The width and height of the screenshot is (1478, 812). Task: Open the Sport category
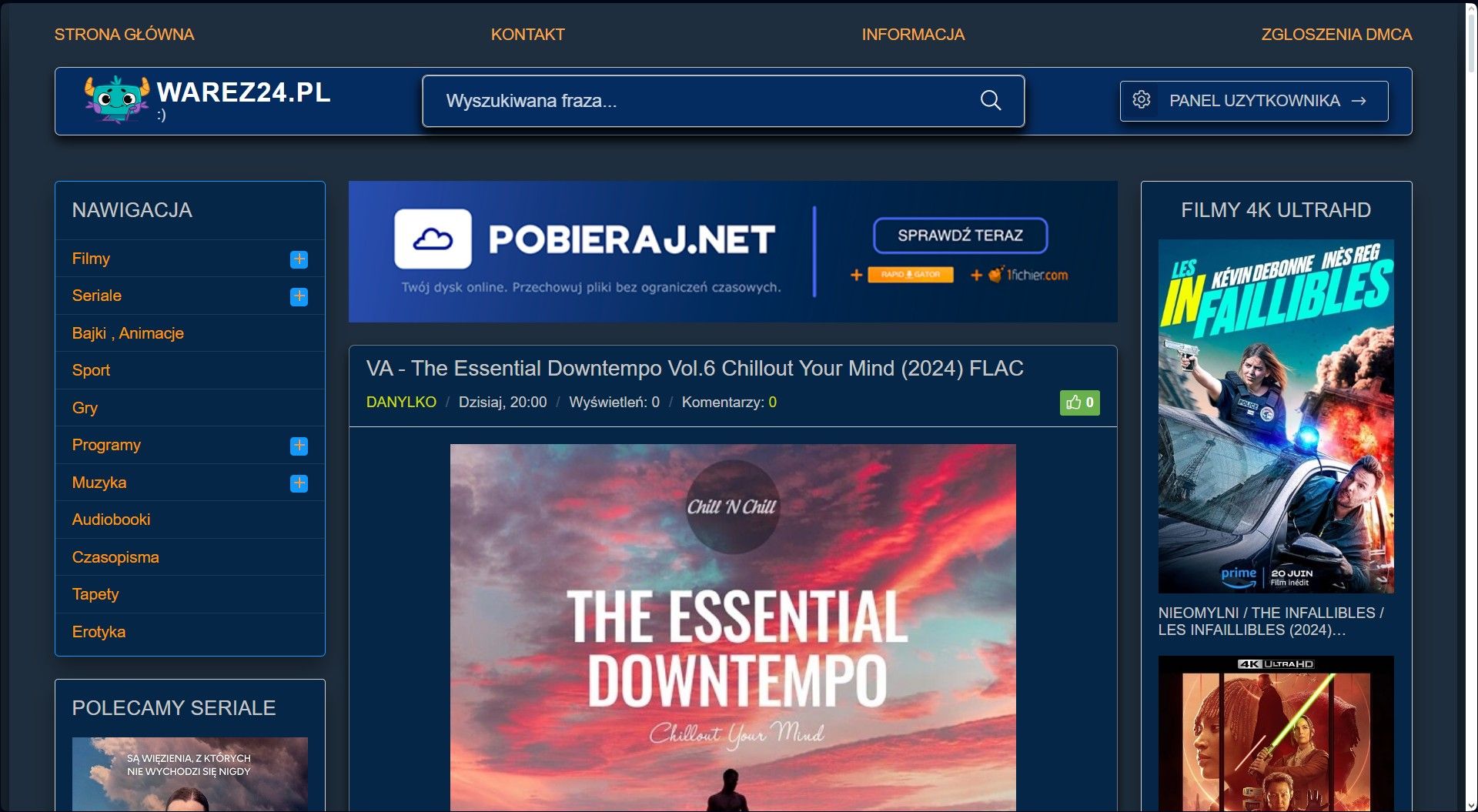coord(91,370)
